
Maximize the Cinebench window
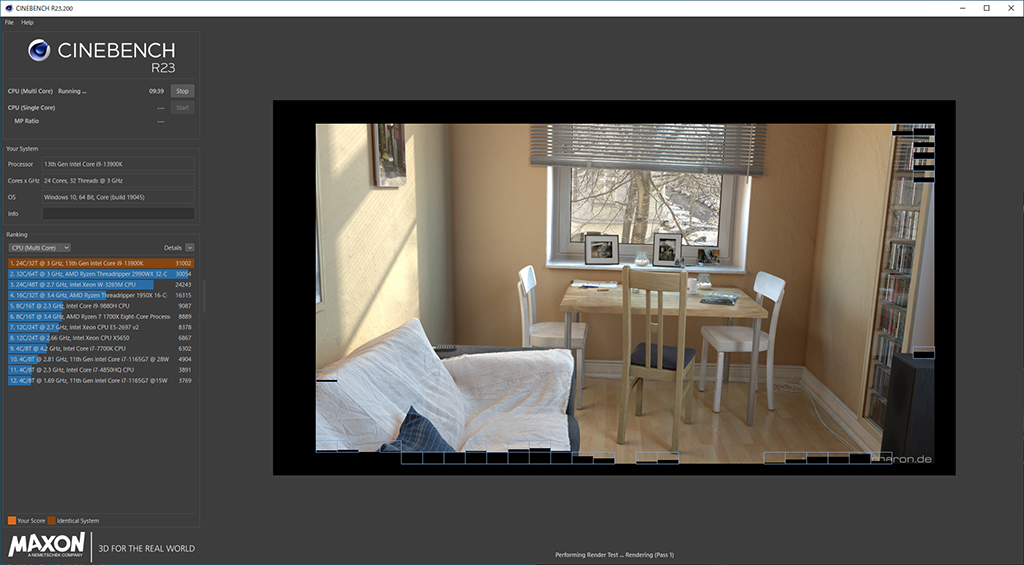(x=986, y=8)
